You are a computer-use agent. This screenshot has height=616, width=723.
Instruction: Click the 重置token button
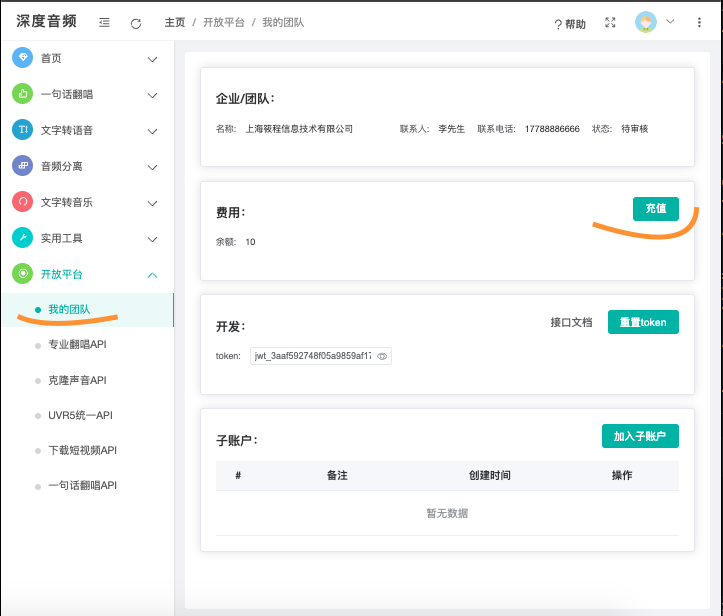pos(643,322)
